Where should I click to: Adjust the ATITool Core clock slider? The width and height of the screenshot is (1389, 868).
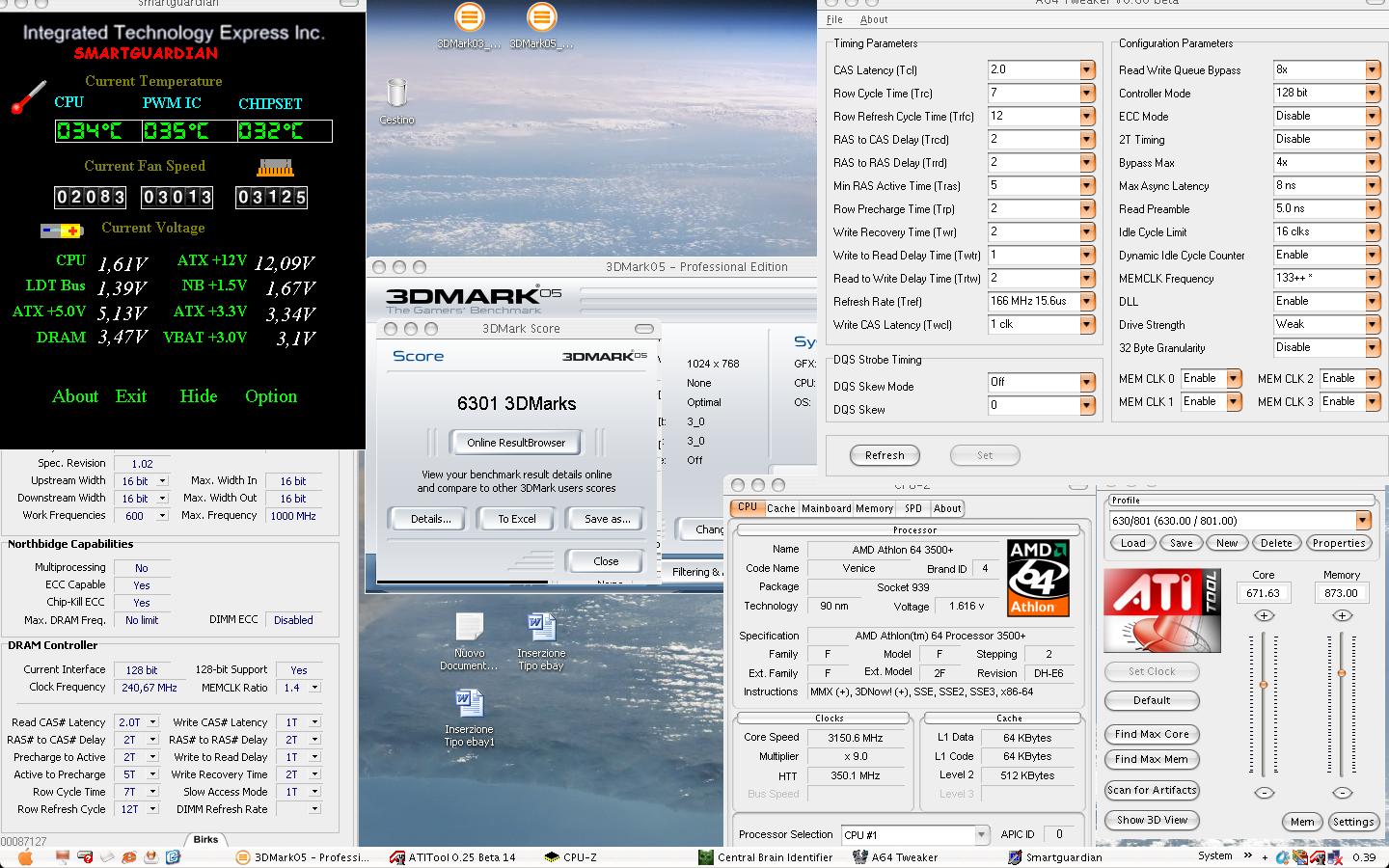(1264, 685)
